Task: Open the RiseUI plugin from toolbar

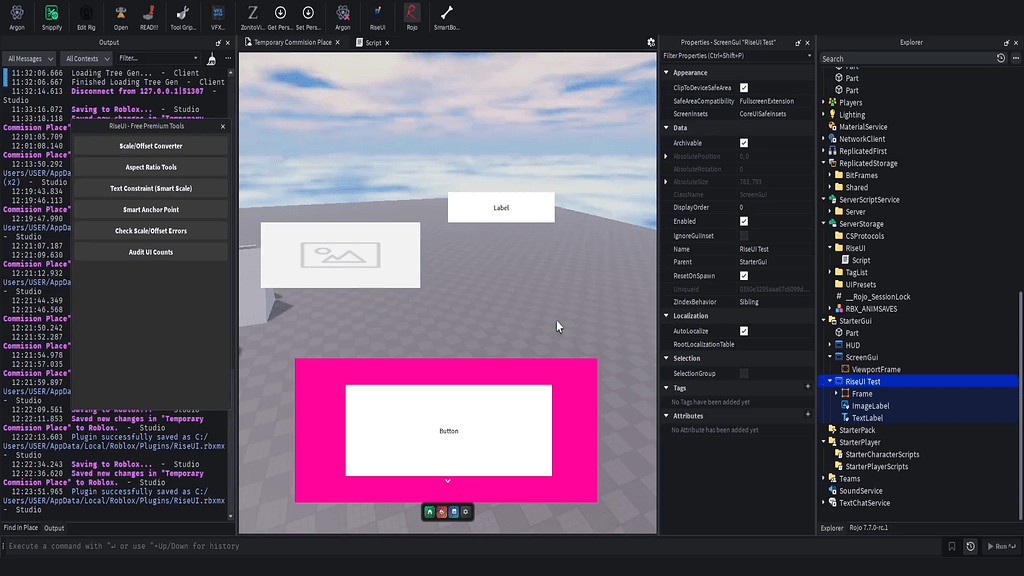Action: 377,17
